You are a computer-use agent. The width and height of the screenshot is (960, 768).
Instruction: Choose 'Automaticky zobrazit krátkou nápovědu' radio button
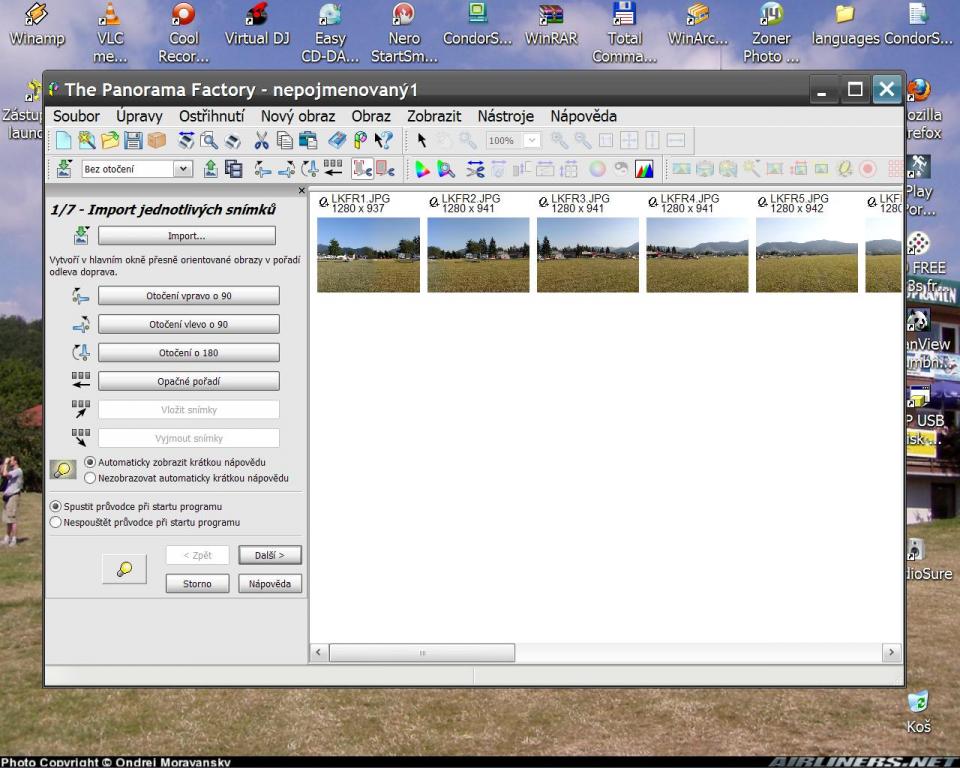coord(91,462)
